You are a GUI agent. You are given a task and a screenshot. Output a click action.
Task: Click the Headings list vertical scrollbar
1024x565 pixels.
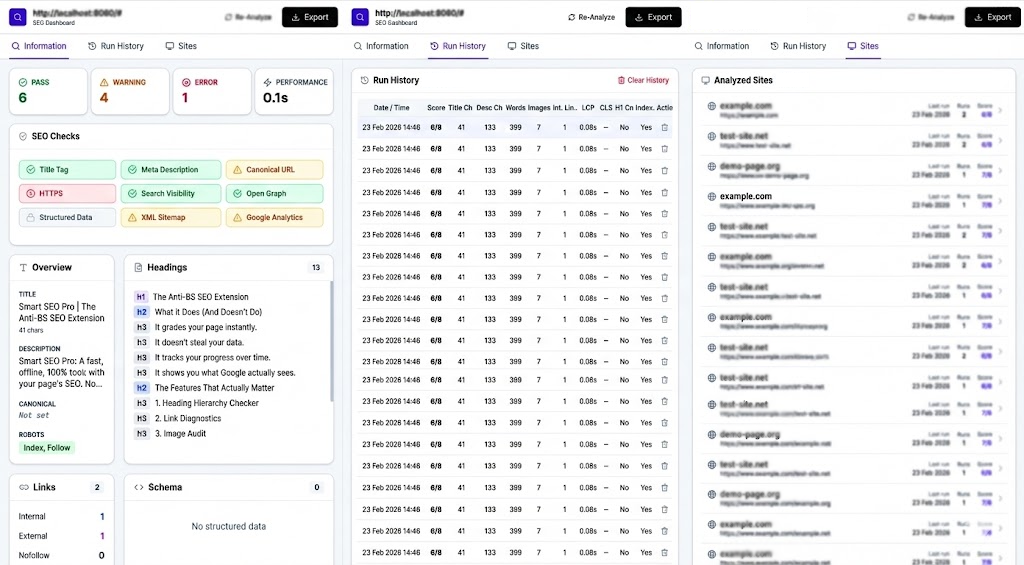(331, 341)
